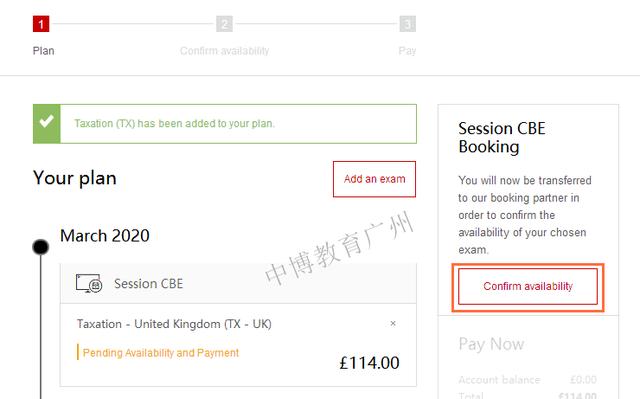Click the Session CBE computer icon
This screenshot has width=640, height=399.
click(89, 283)
